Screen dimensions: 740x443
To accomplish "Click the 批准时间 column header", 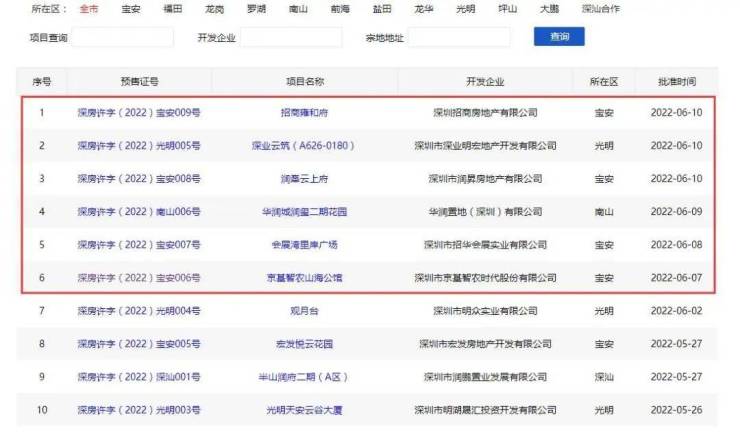I will coord(677,82).
